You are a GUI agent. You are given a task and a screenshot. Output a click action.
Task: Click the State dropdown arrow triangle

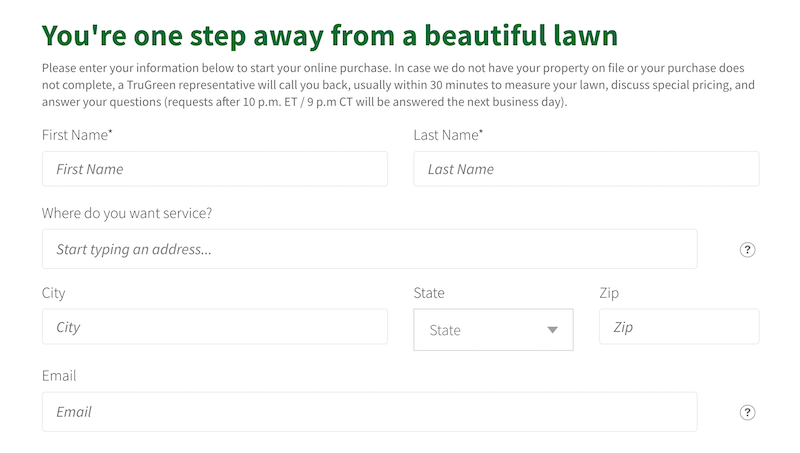coord(552,330)
